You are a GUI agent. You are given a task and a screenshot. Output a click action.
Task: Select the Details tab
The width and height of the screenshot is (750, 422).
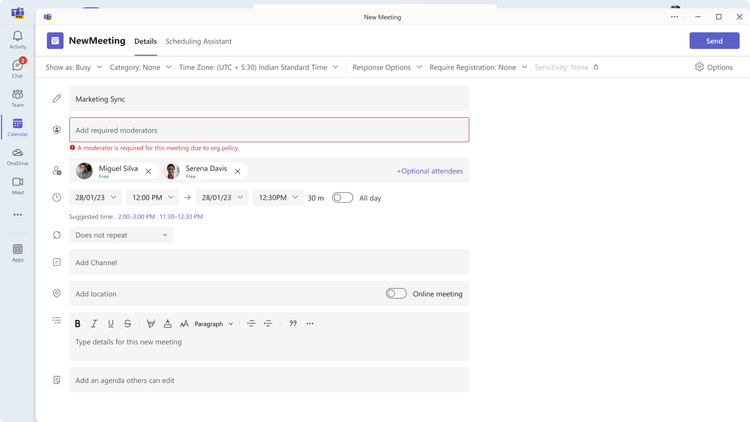tap(145, 42)
